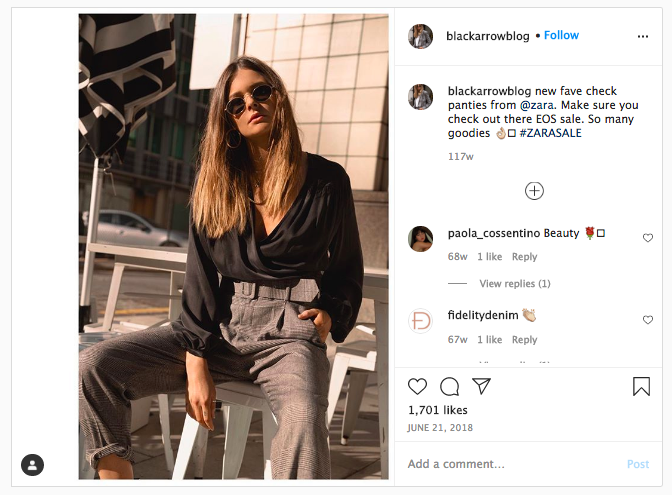Reply to fidelitydenim's comment
672x495 pixels.
(524, 340)
